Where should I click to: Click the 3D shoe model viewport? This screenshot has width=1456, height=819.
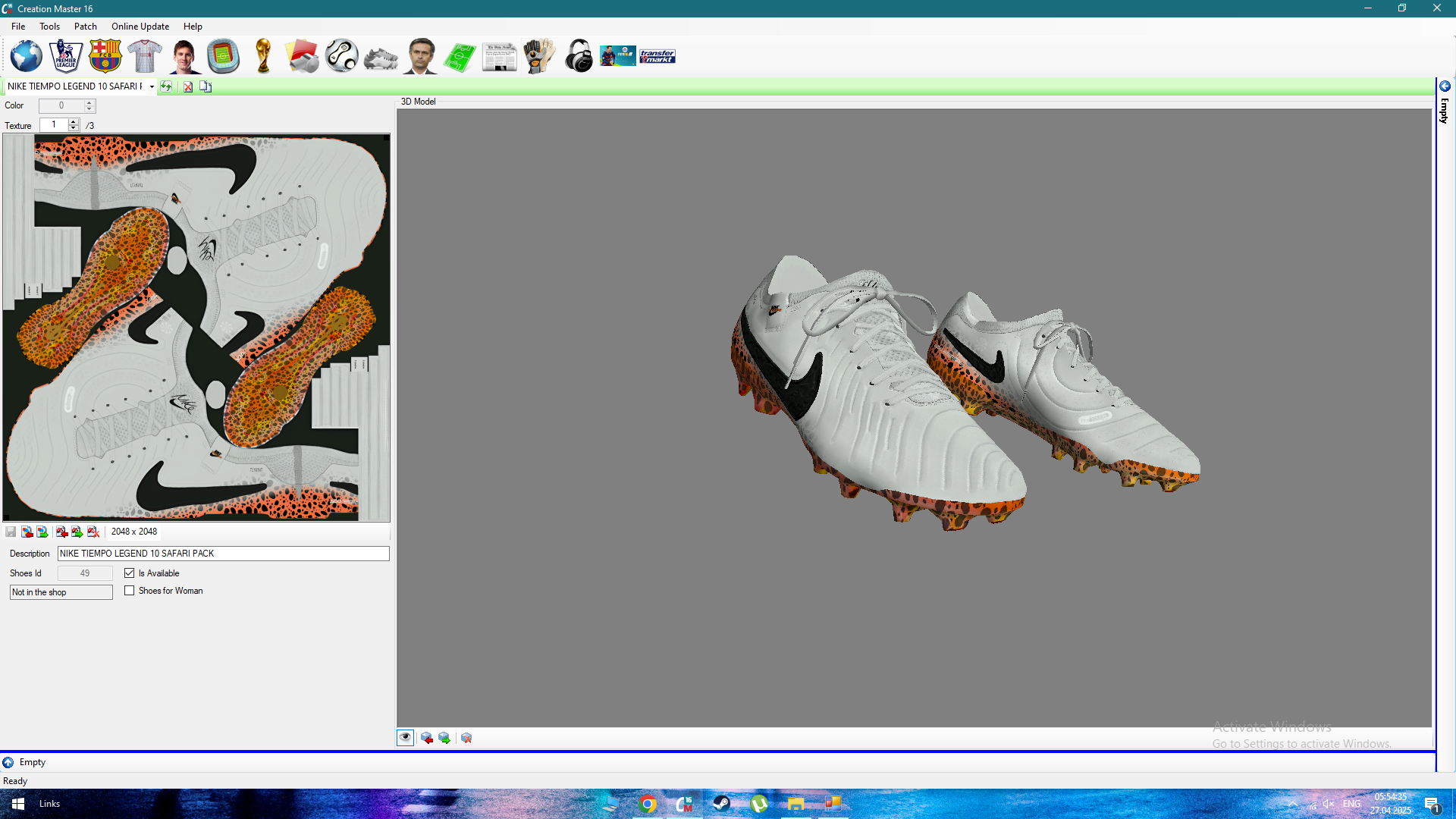(x=914, y=418)
